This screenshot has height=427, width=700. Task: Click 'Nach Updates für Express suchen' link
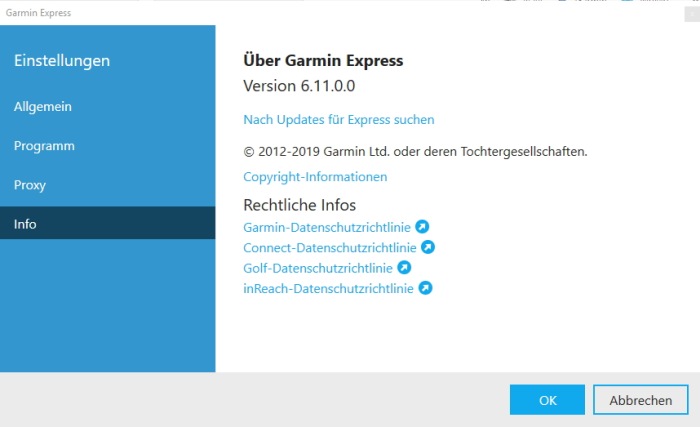(339, 120)
